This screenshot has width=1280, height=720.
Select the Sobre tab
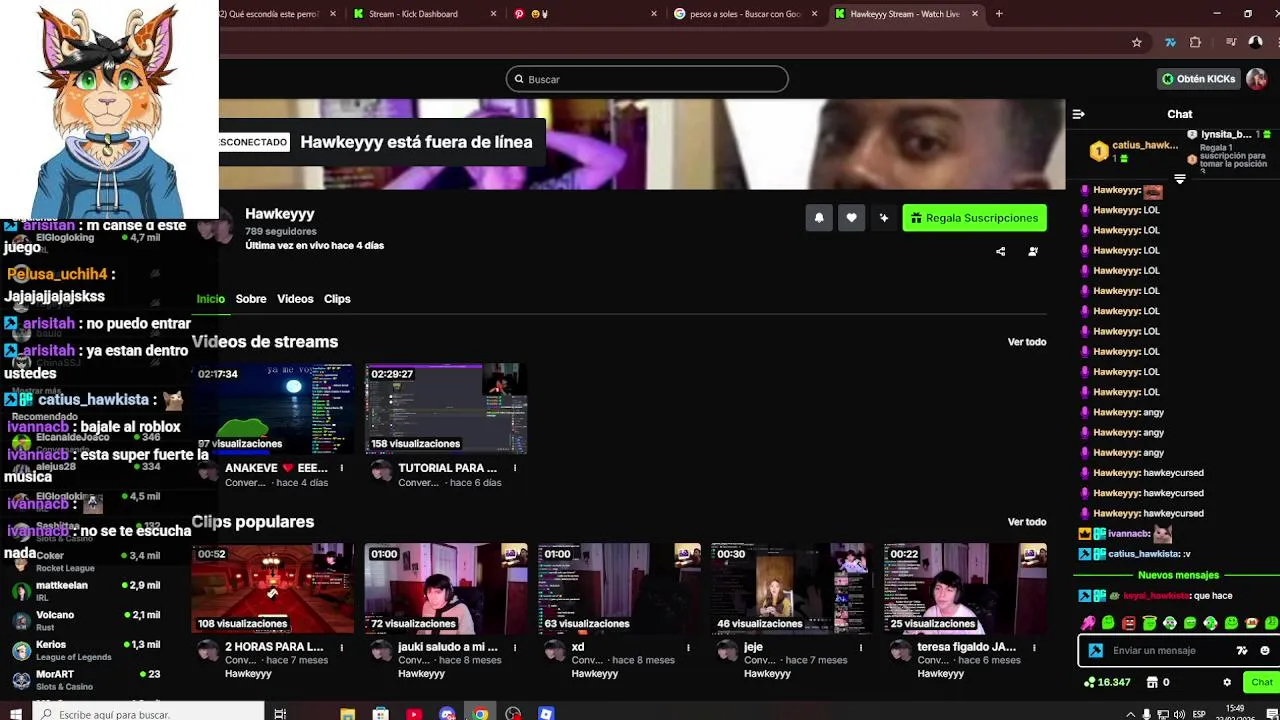coord(251,299)
